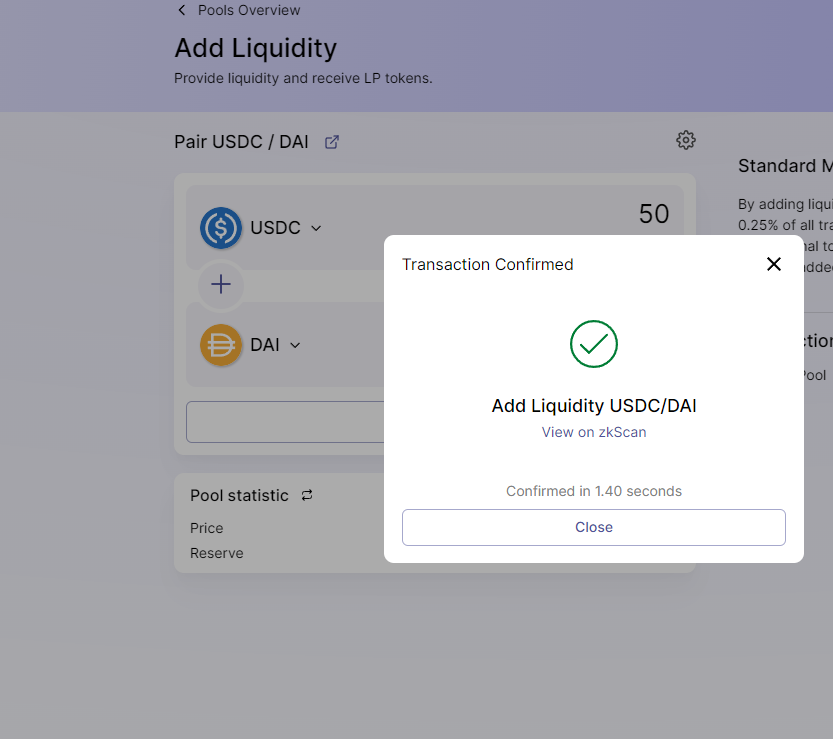833x739 pixels.
Task: Click the back chevron arrow icon
Action: point(182,10)
